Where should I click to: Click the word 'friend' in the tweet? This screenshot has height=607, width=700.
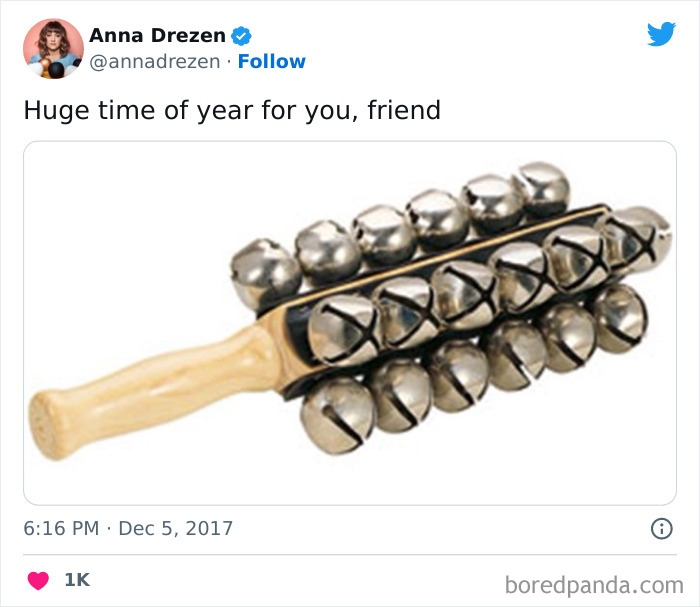pos(404,110)
